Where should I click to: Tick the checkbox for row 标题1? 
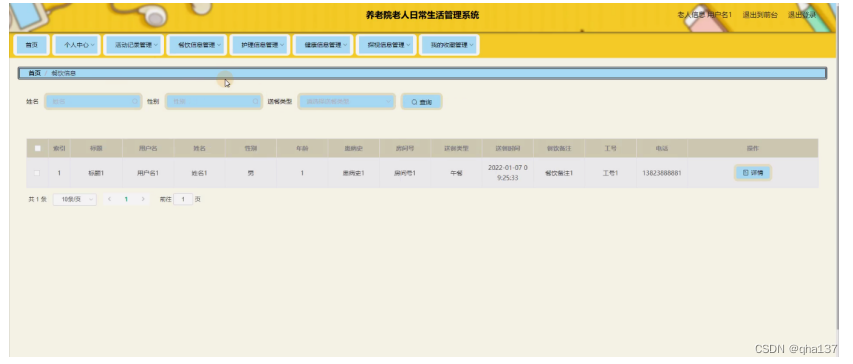click(x=38, y=173)
